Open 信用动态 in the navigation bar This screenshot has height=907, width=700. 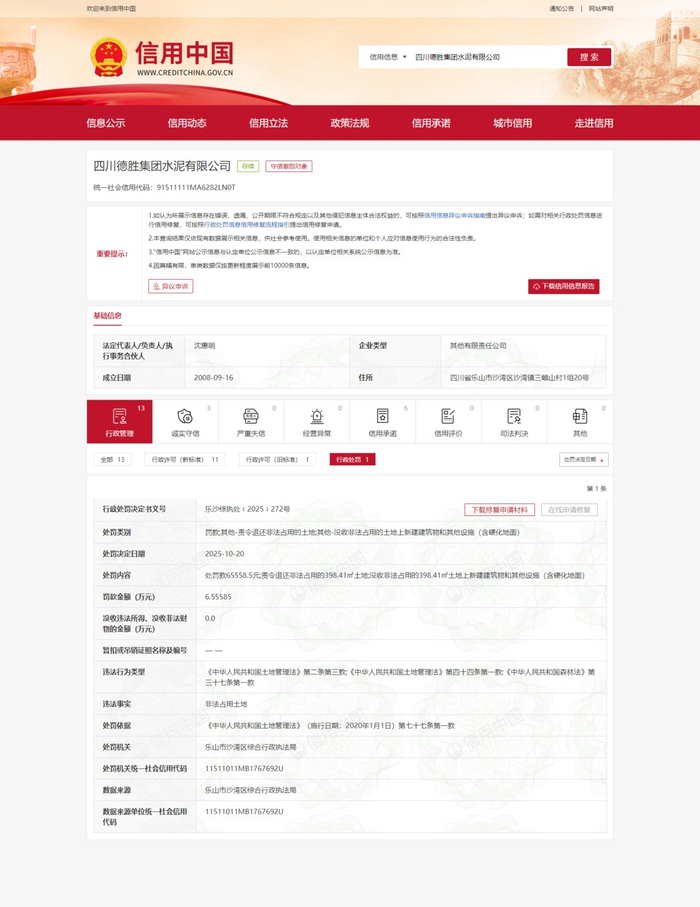(187, 123)
